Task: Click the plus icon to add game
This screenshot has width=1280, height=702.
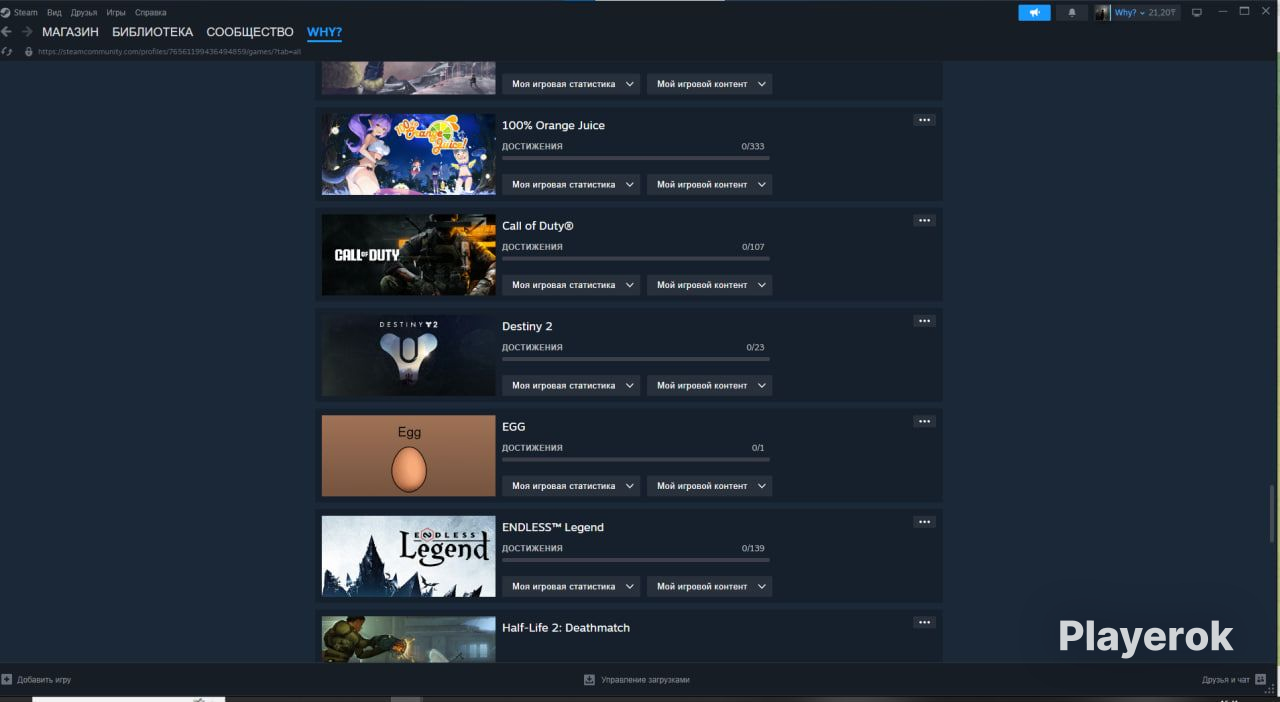Action: click(x=7, y=679)
